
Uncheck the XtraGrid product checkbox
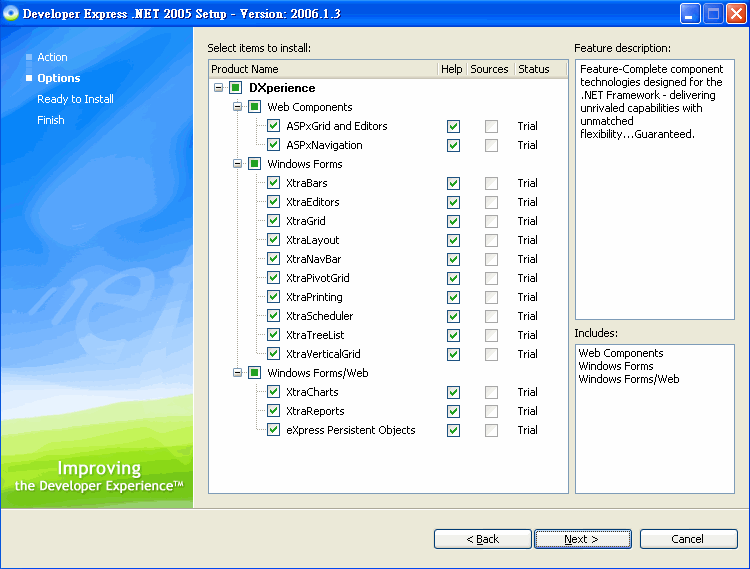coord(273,221)
